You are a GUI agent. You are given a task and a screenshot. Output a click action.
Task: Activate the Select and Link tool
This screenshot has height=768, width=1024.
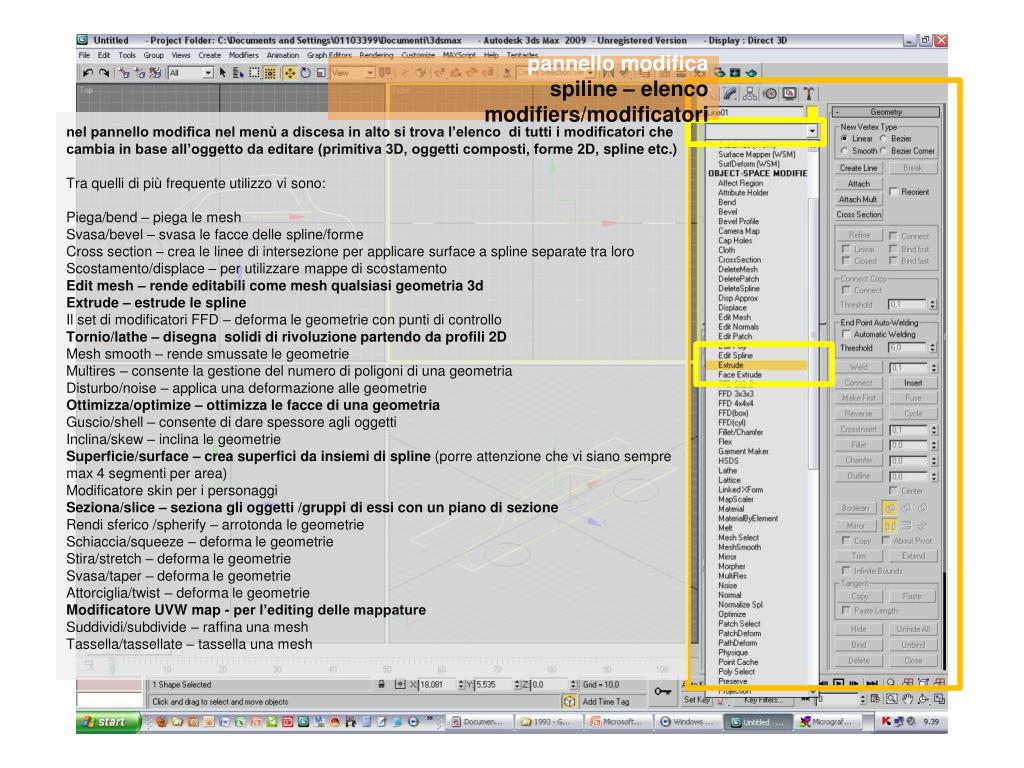[124, 73]
